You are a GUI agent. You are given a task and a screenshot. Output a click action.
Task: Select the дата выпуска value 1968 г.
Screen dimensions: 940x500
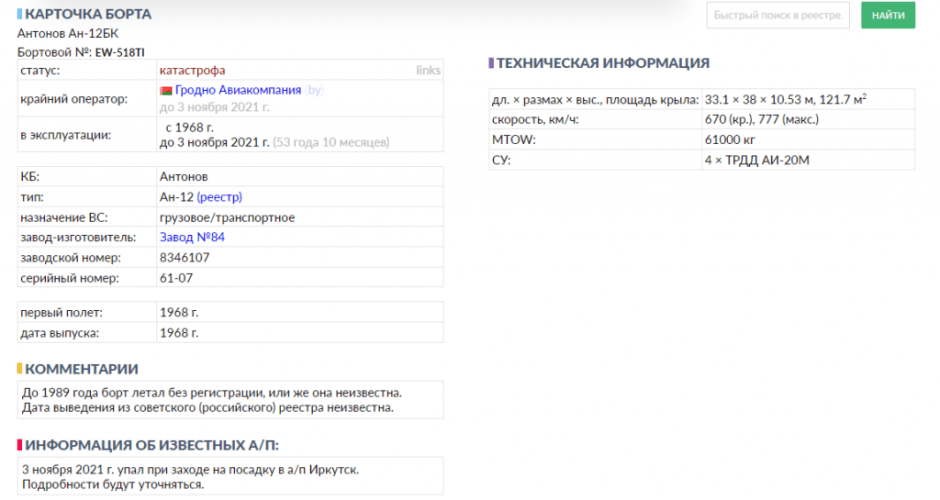point(179,333)
